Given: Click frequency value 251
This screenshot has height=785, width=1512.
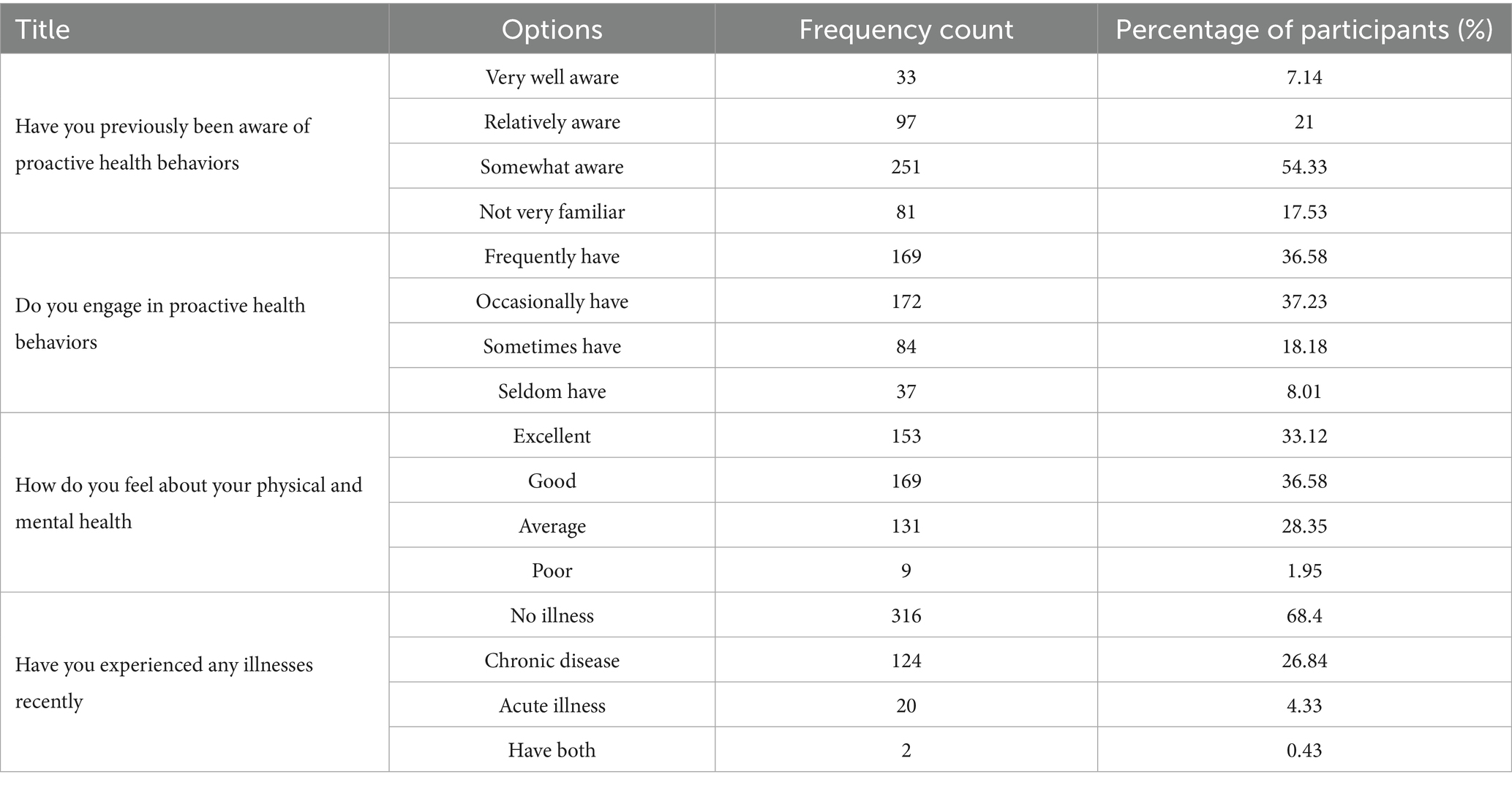Looking at the screenshot, I should pyautogui.click(x=906, y=167).
